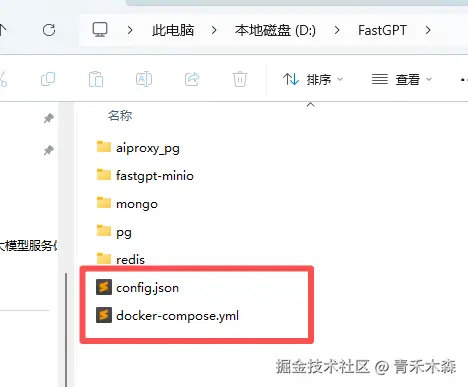
Task: Select 此电脑 in the breadcrumb path
Action: click(x=173, y=30)
